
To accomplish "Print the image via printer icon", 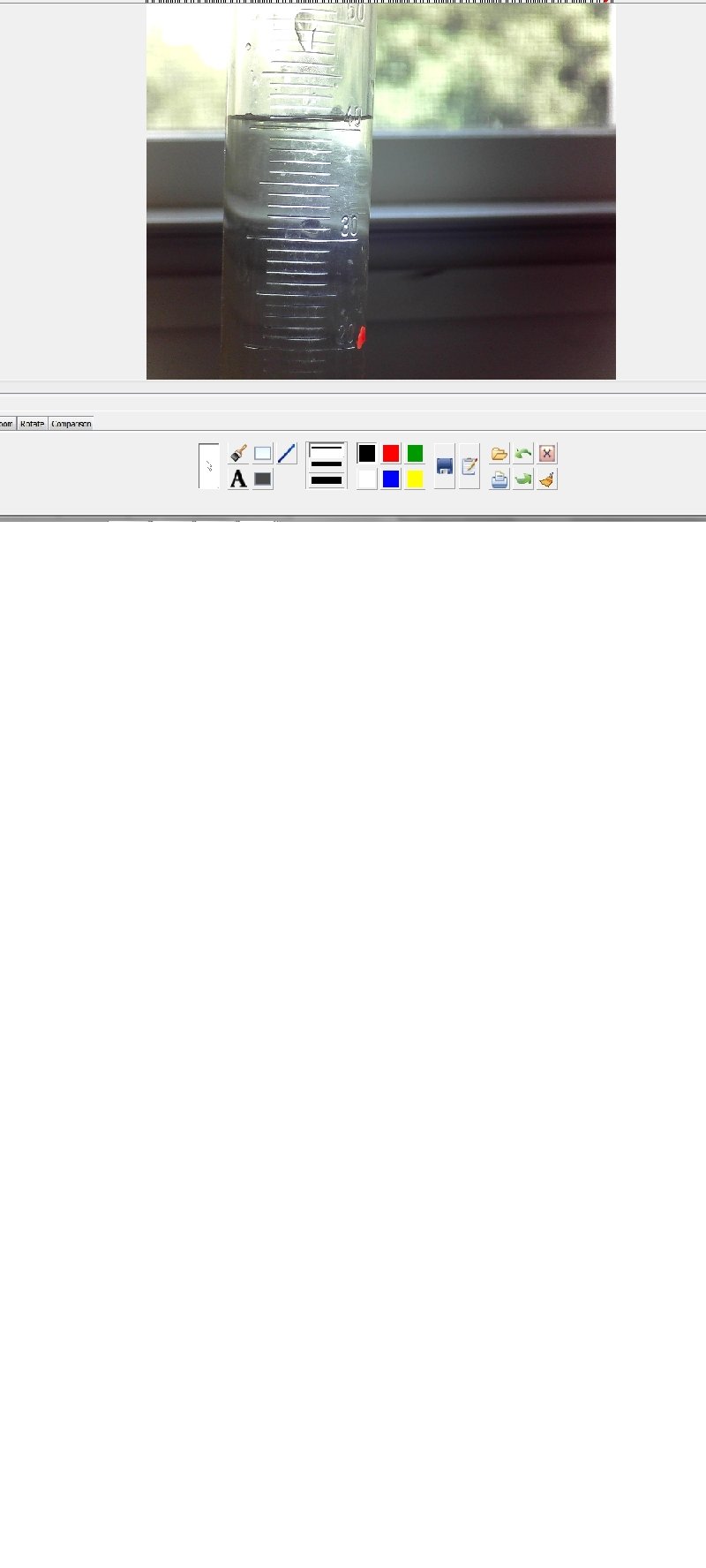I will [x=499, y=479].
